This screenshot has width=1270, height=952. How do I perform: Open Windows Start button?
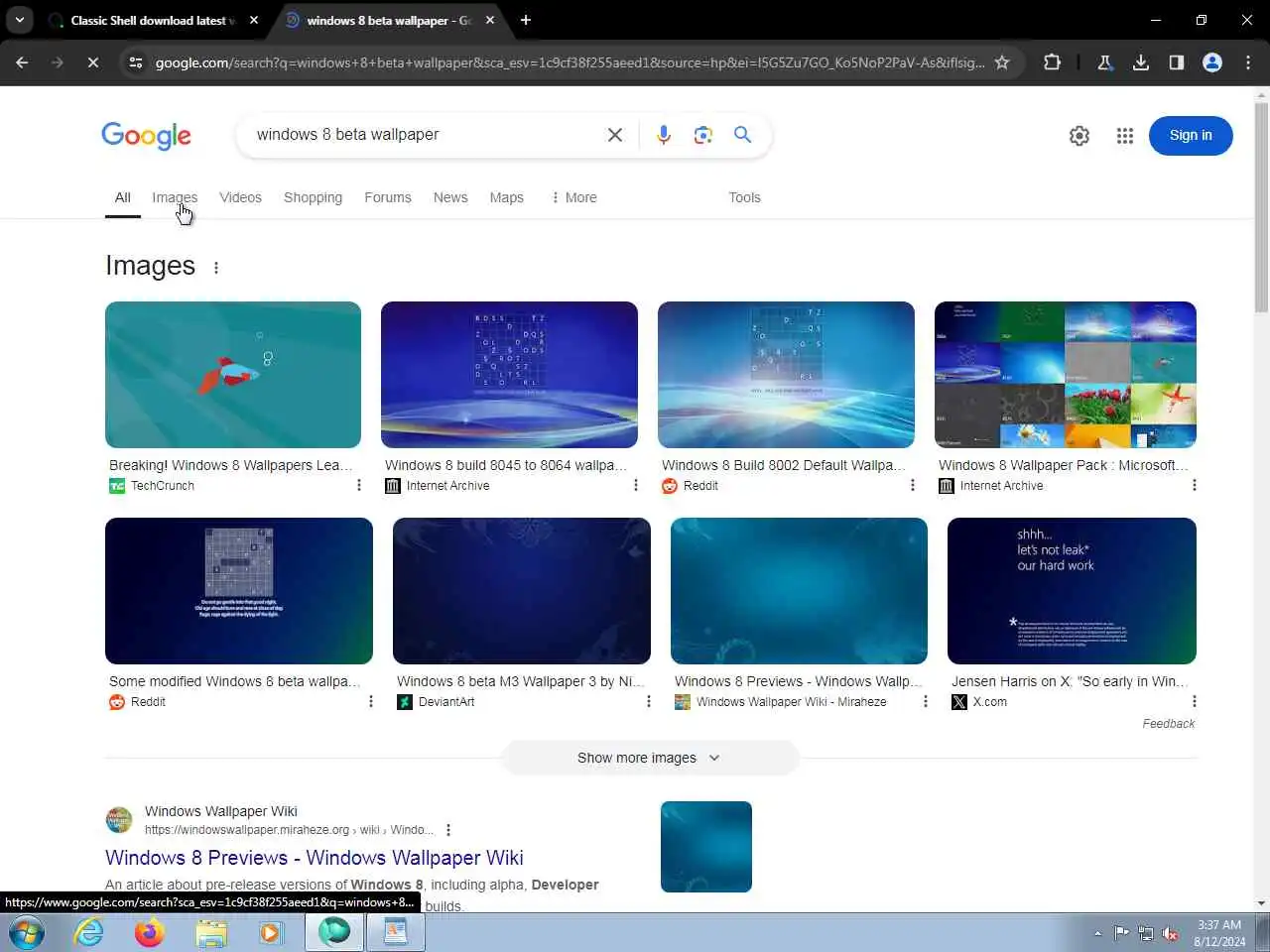27,933
